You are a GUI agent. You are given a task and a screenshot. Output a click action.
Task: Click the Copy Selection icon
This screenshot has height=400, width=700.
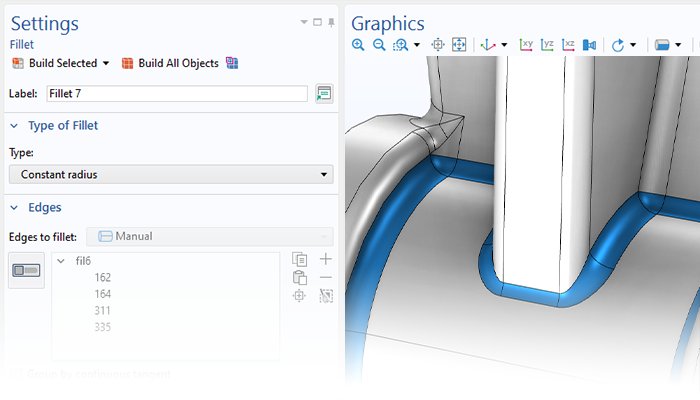[300, 259]
